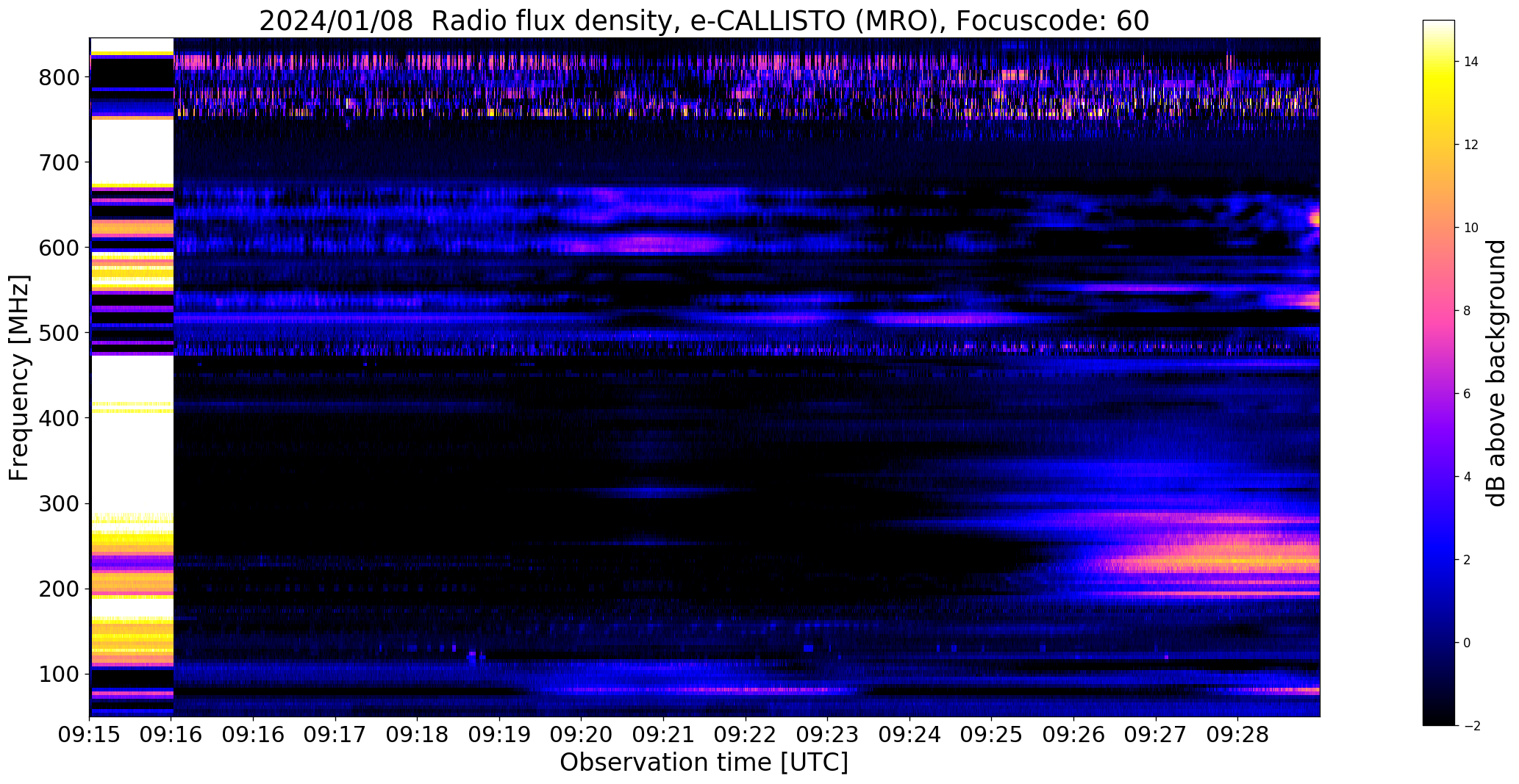Click the 300 frequency tick label
The height and width of the screenshot is (784, 1519).
(x=59, y=503)
